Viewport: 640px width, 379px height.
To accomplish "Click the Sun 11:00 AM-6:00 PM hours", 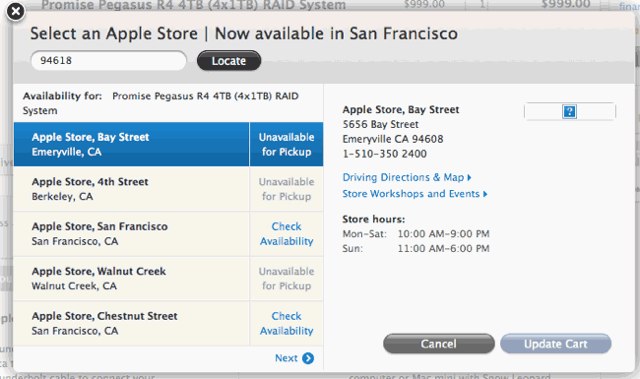I will tap(416, 248).
